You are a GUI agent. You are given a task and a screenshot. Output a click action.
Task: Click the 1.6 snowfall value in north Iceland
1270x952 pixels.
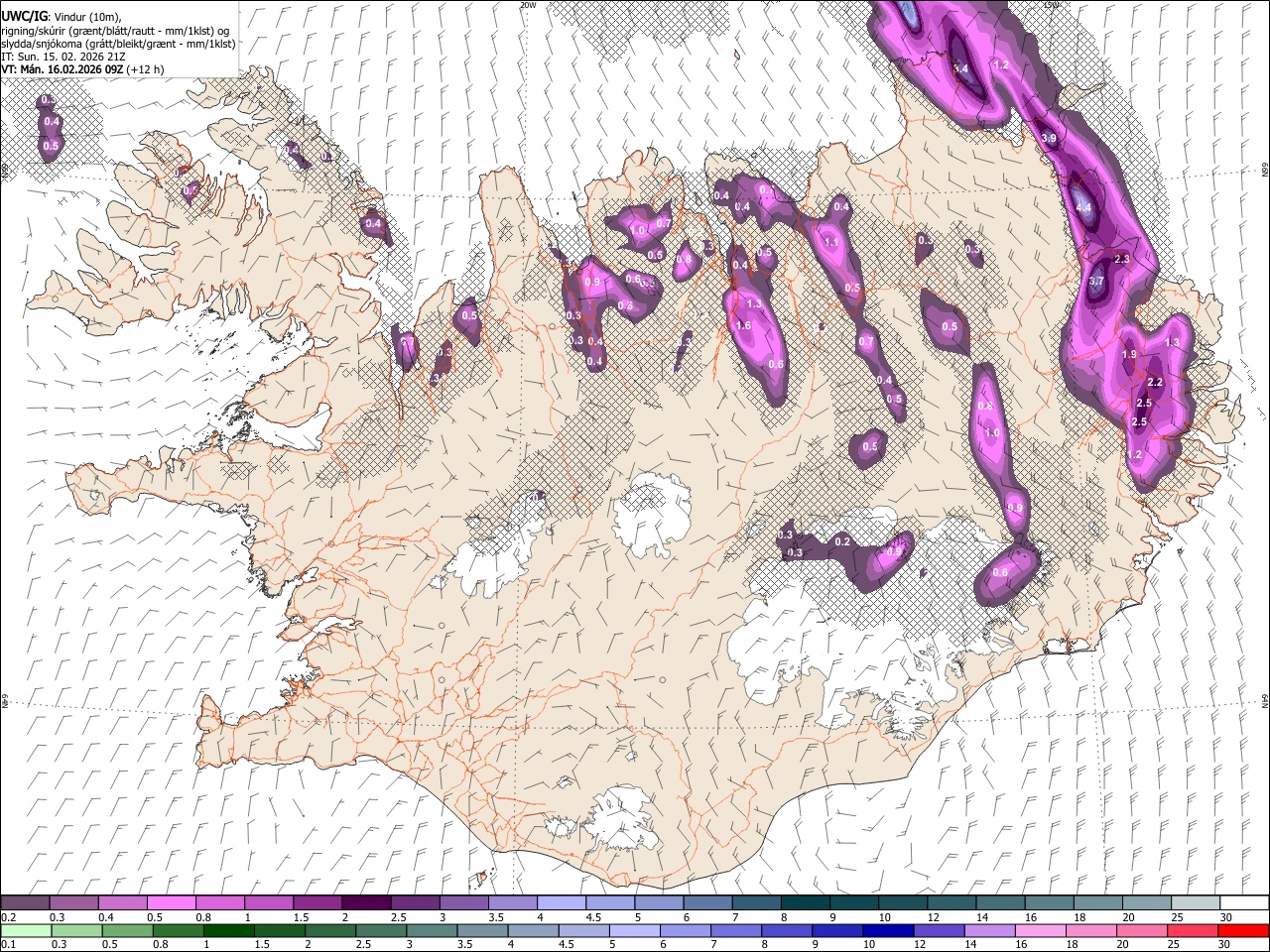tap(743, 325)
